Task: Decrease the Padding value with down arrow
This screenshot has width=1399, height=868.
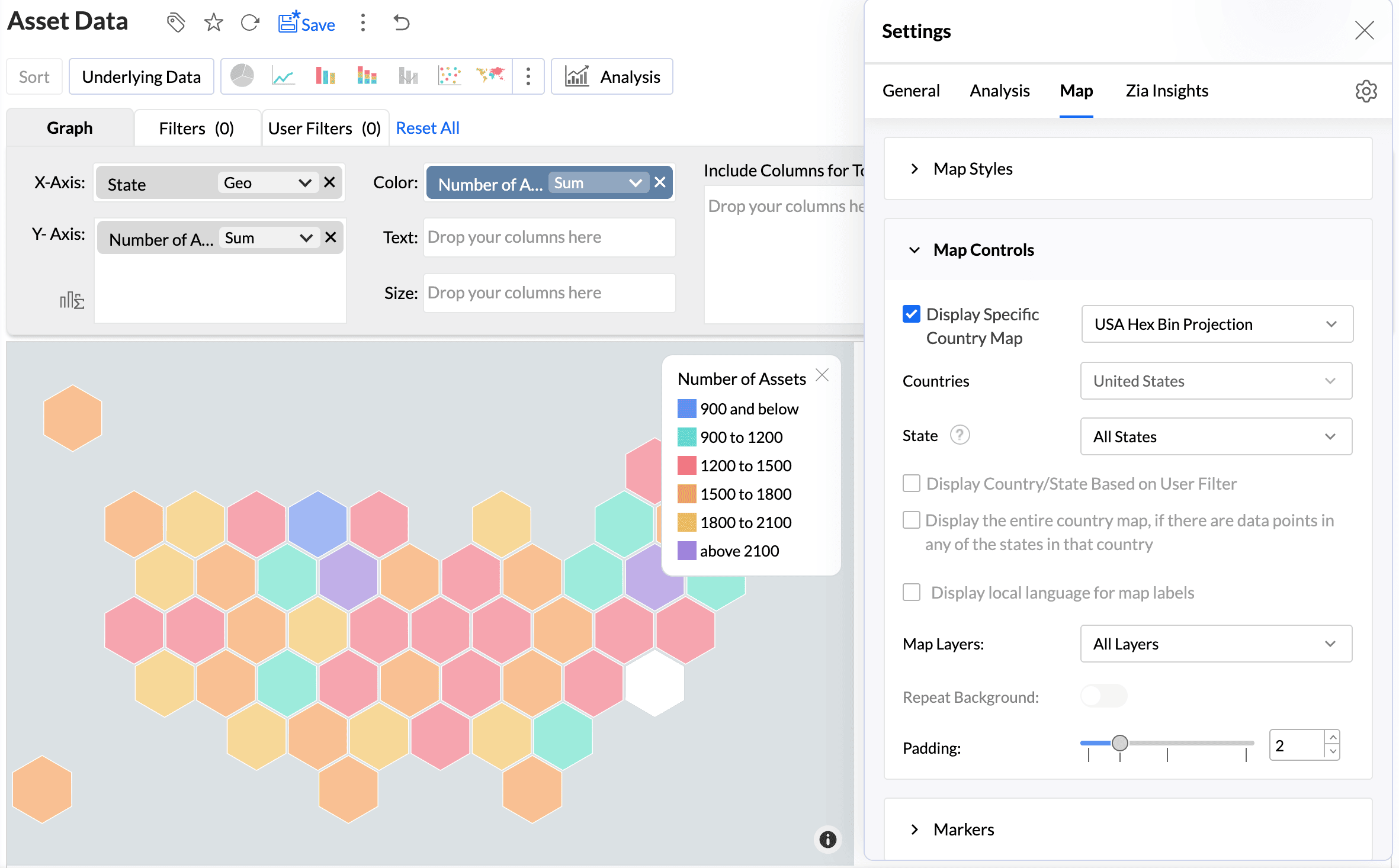Action: [x=1332, y=752]
